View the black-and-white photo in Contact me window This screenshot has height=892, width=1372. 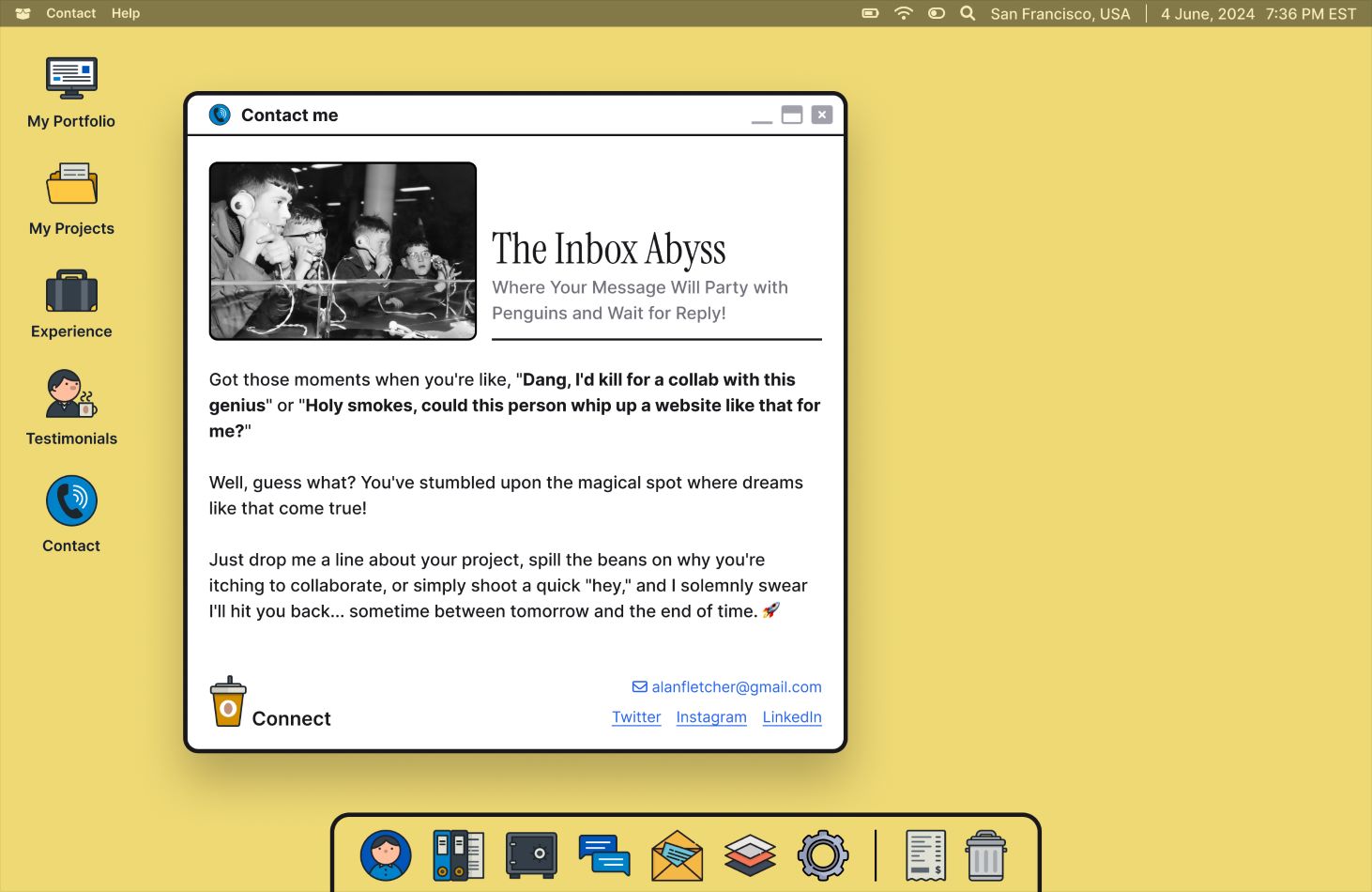click(x=342, y=251)
